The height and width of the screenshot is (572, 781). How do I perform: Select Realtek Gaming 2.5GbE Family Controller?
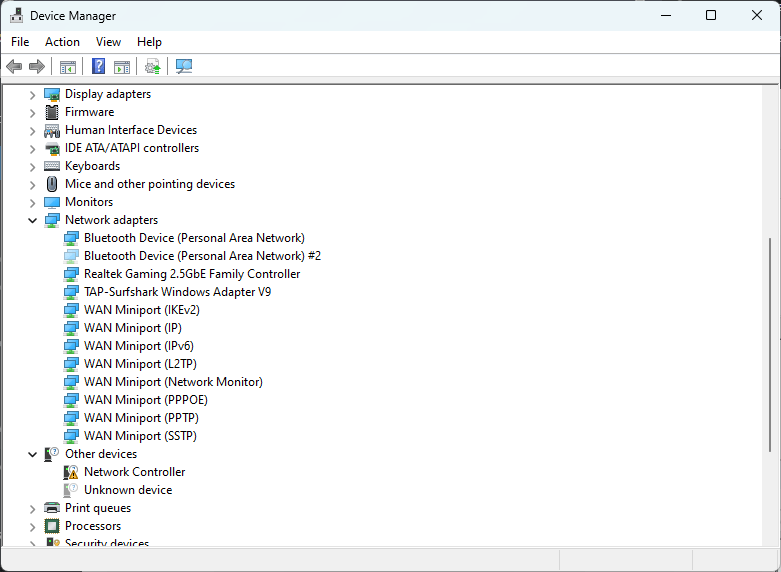(x=192, y=274)
